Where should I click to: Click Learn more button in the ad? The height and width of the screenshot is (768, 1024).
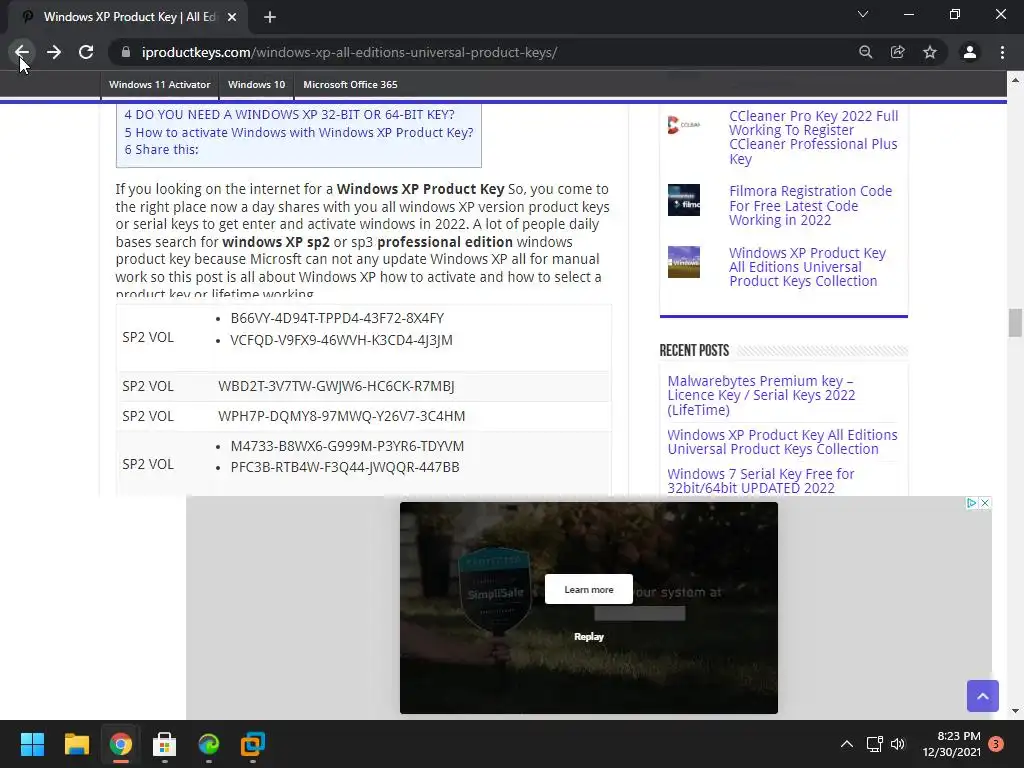588,589
